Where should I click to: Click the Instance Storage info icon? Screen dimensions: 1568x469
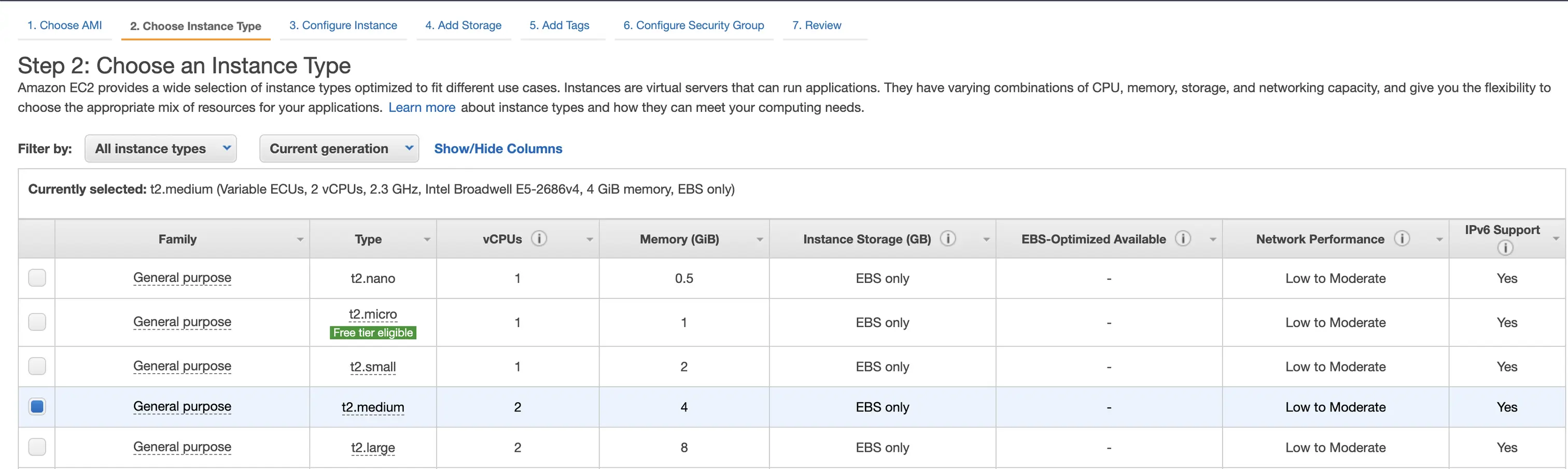[x=948, y=238]
